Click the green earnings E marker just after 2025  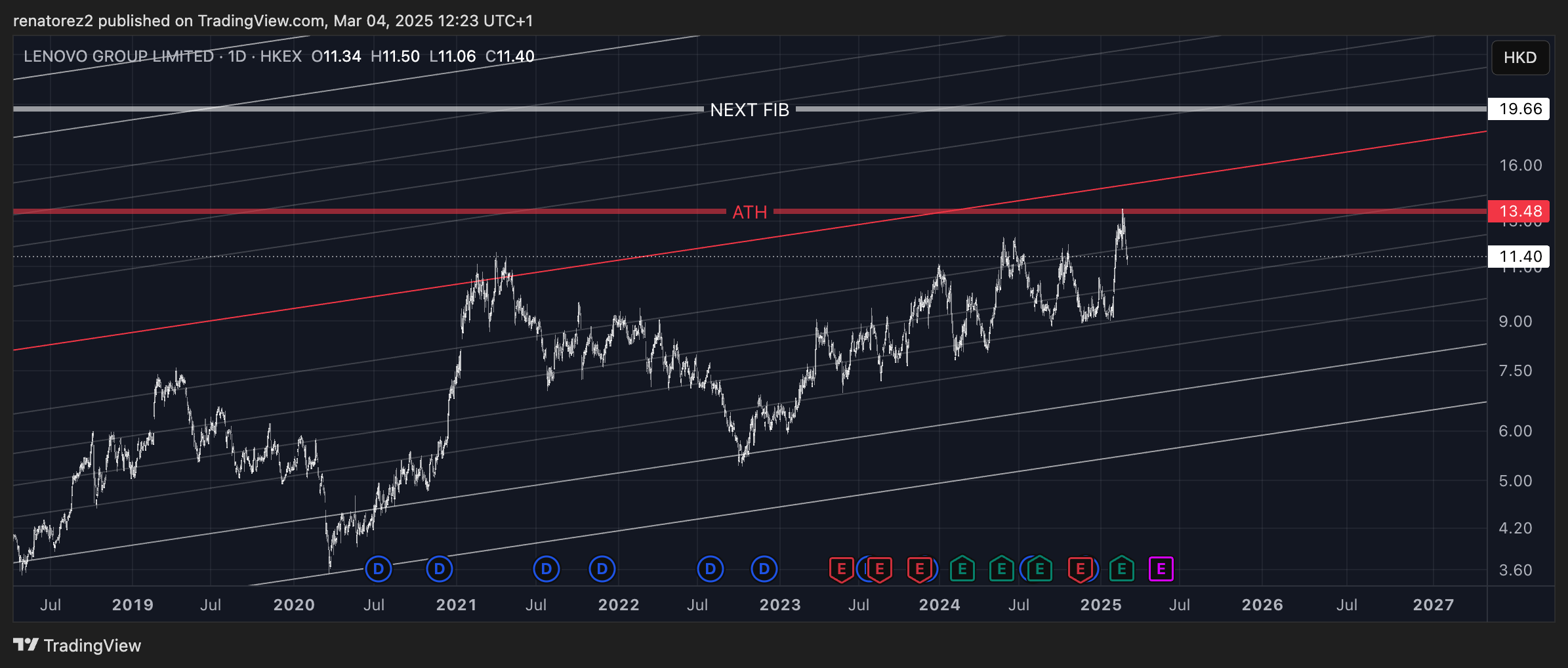point(1121,569)
